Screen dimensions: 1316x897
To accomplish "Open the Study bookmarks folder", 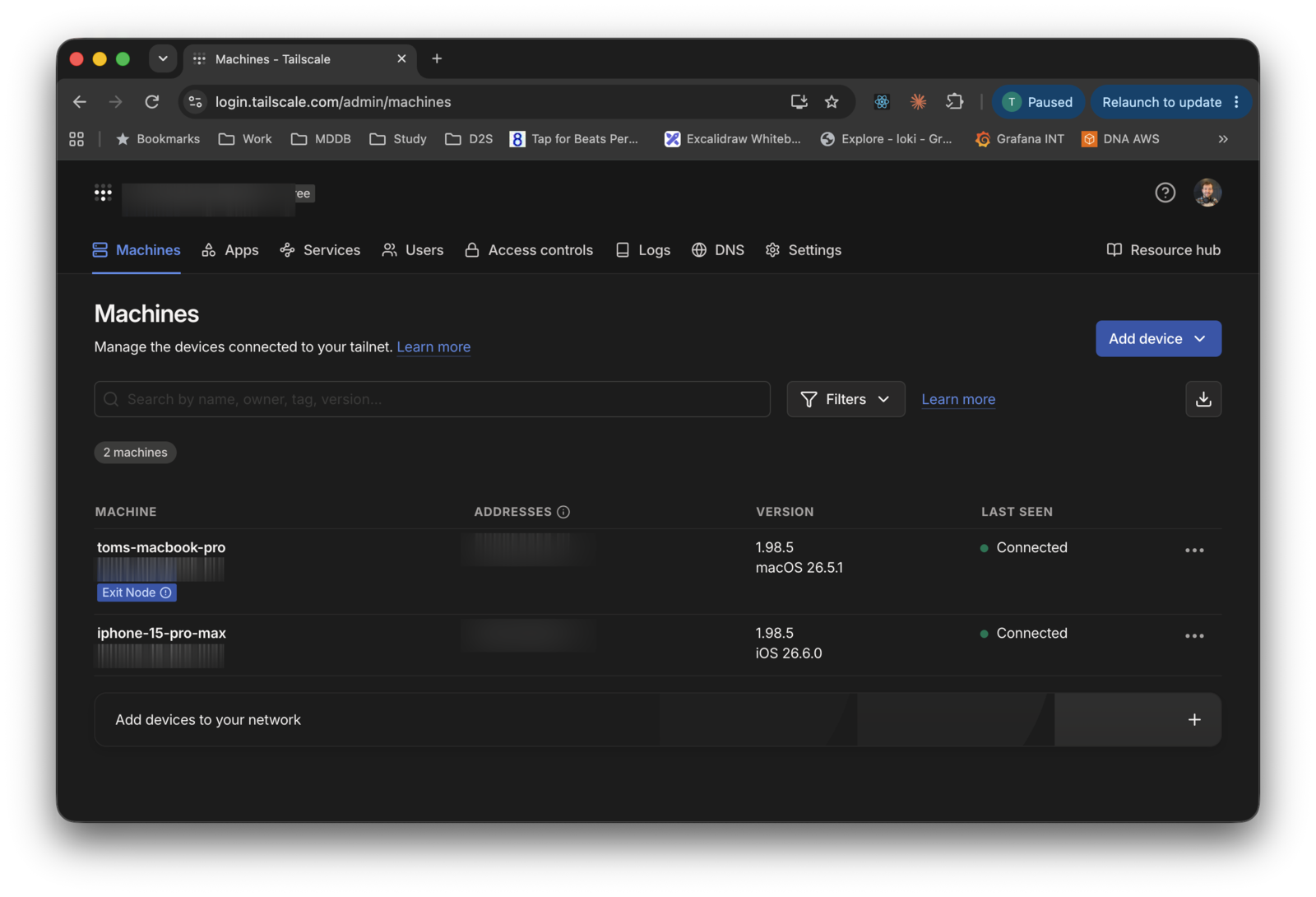I will [398, 139].
